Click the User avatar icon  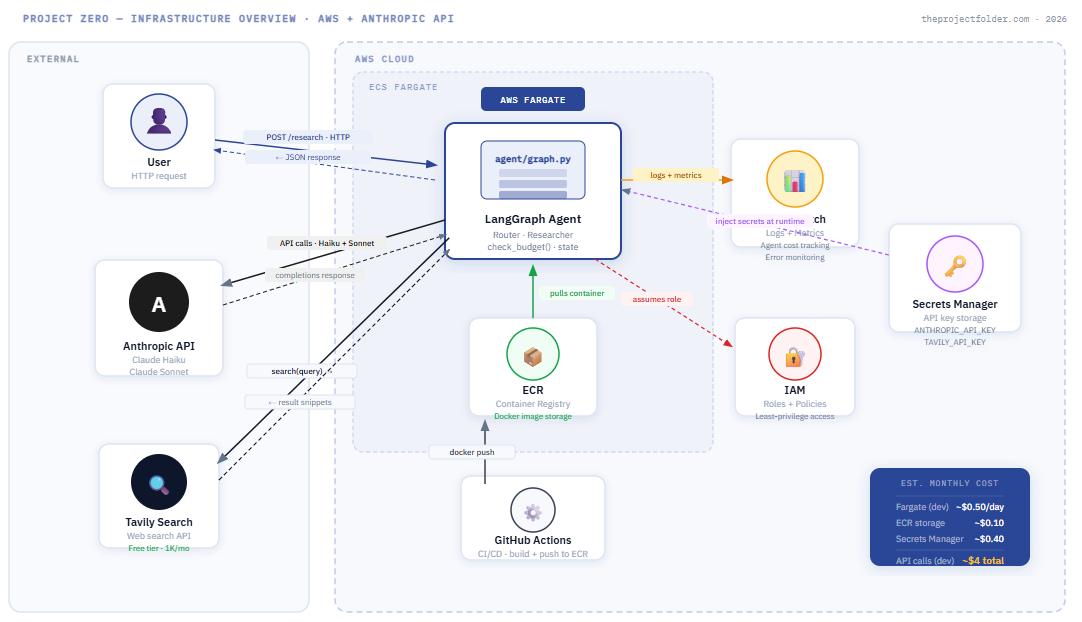tap(159, 122)
